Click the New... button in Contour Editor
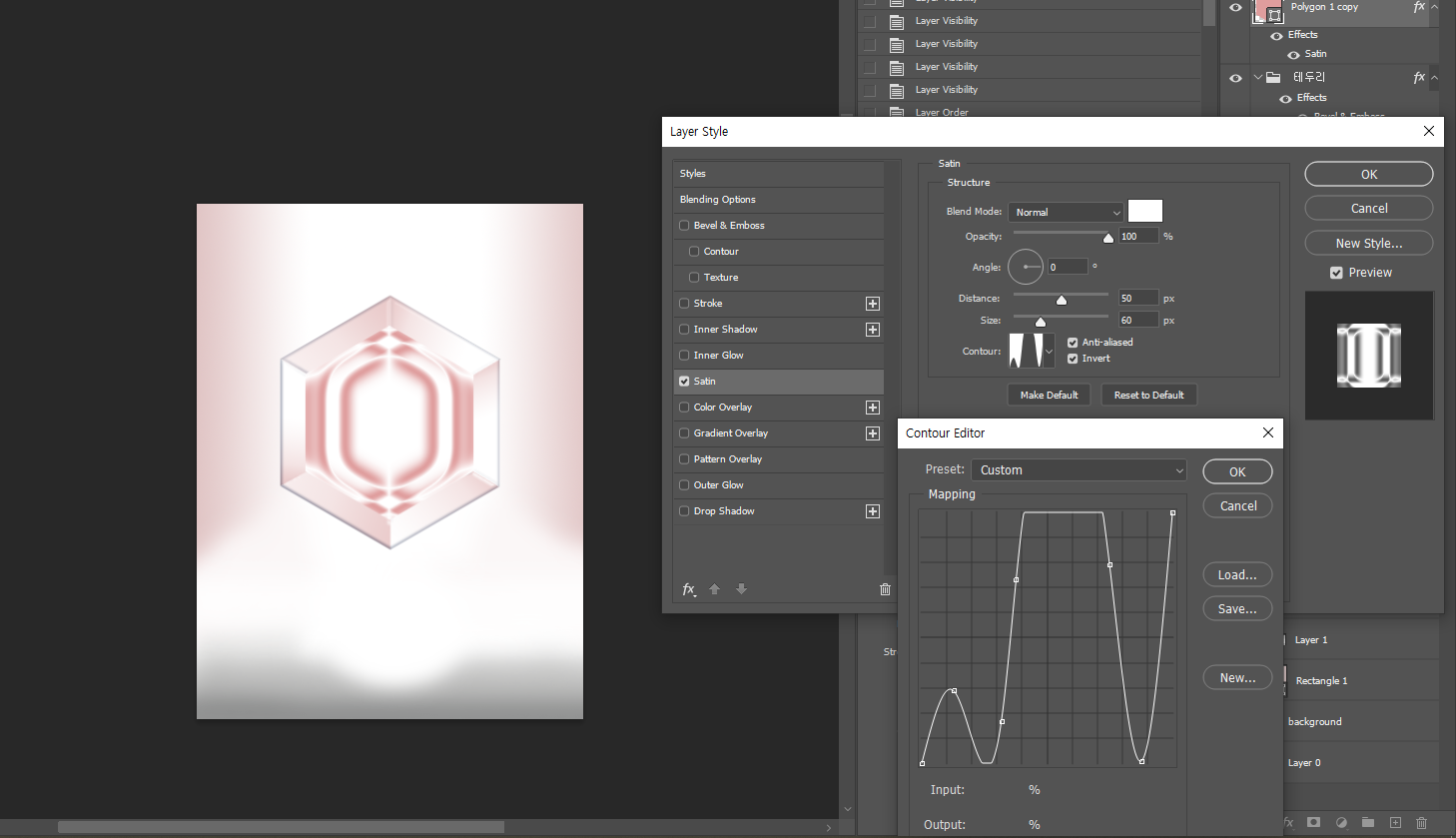Viewport: 1456px width, 838px height. point(1237,677)
